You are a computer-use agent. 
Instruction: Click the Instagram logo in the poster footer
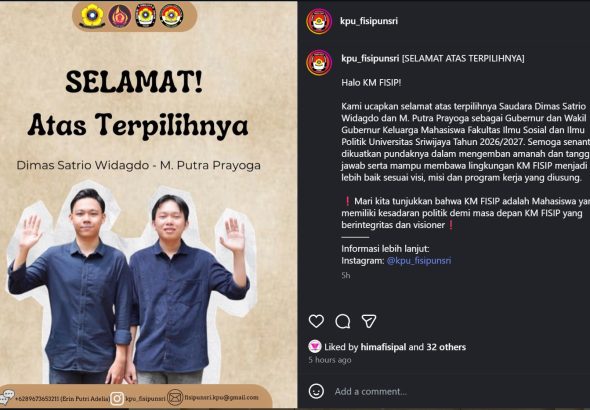(117, 398)
